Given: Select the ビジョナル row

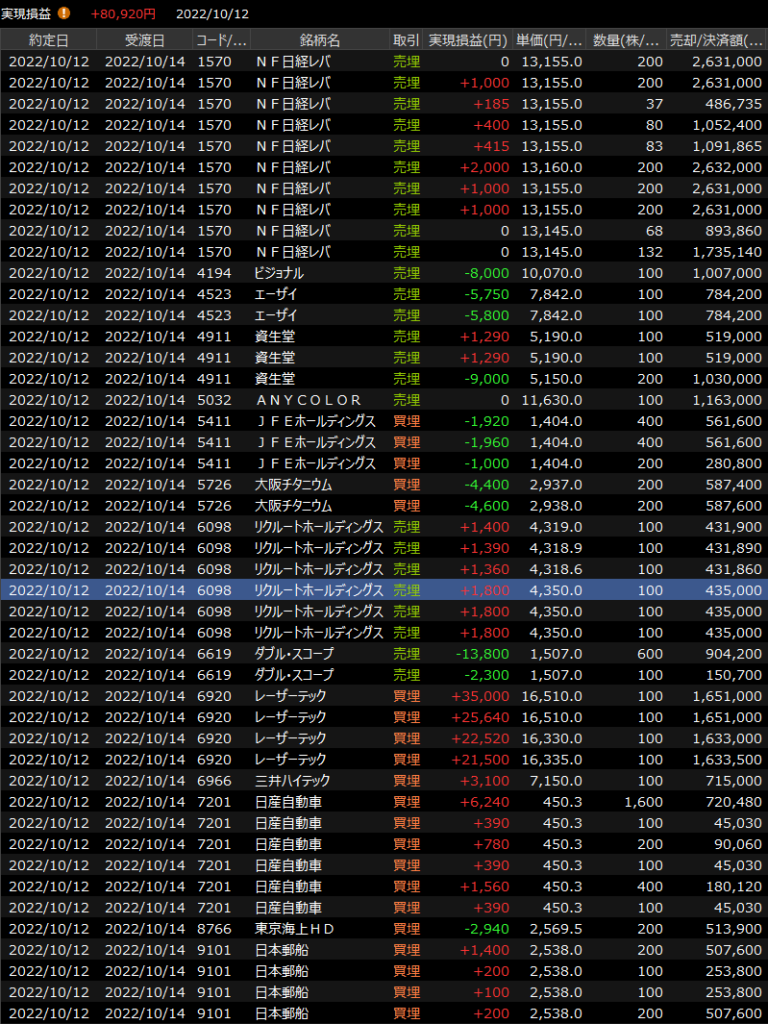Looking at the screenshot, I should [x=384, y=273].
